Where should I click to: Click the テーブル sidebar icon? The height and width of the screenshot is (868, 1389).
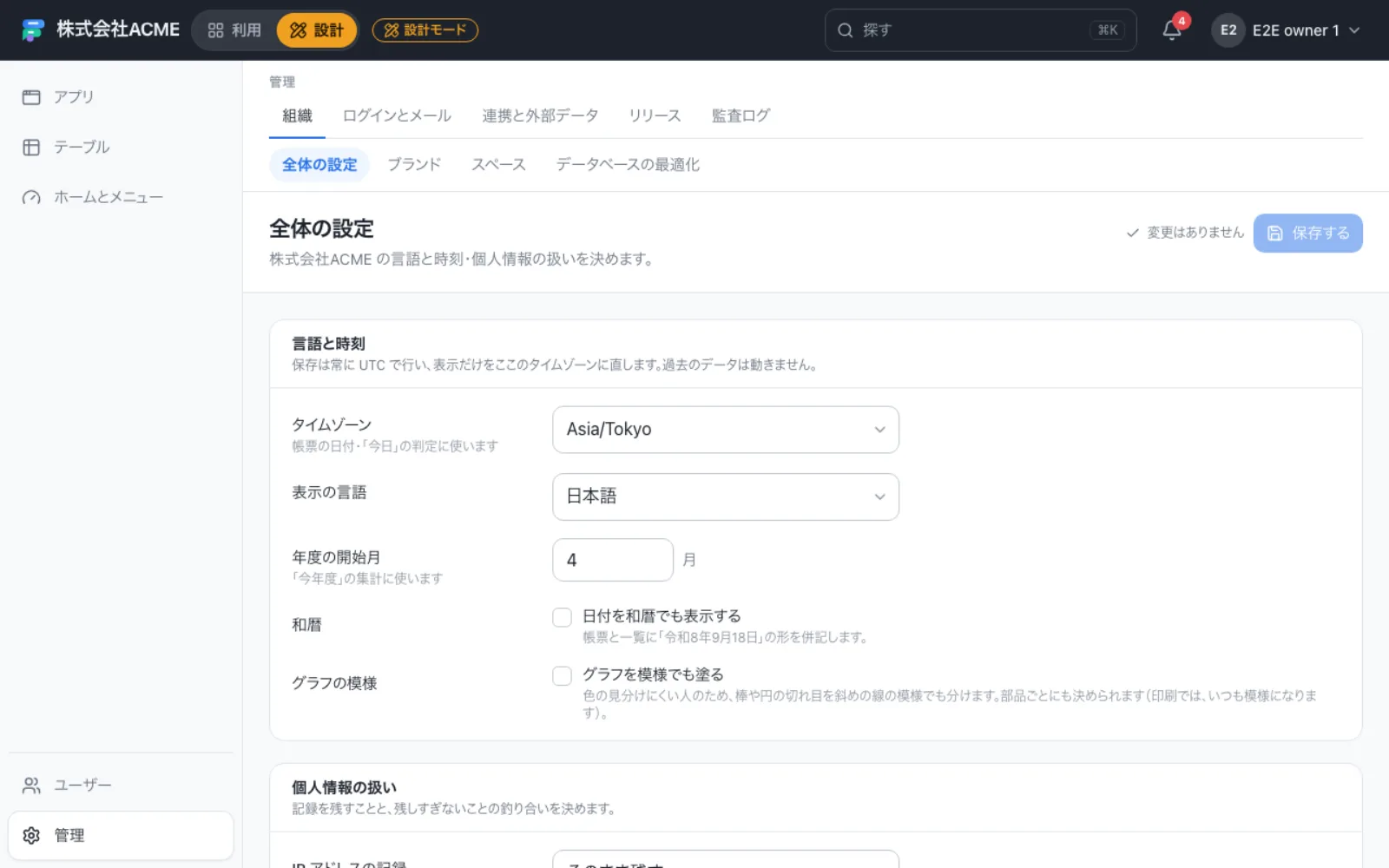(31, 148)
